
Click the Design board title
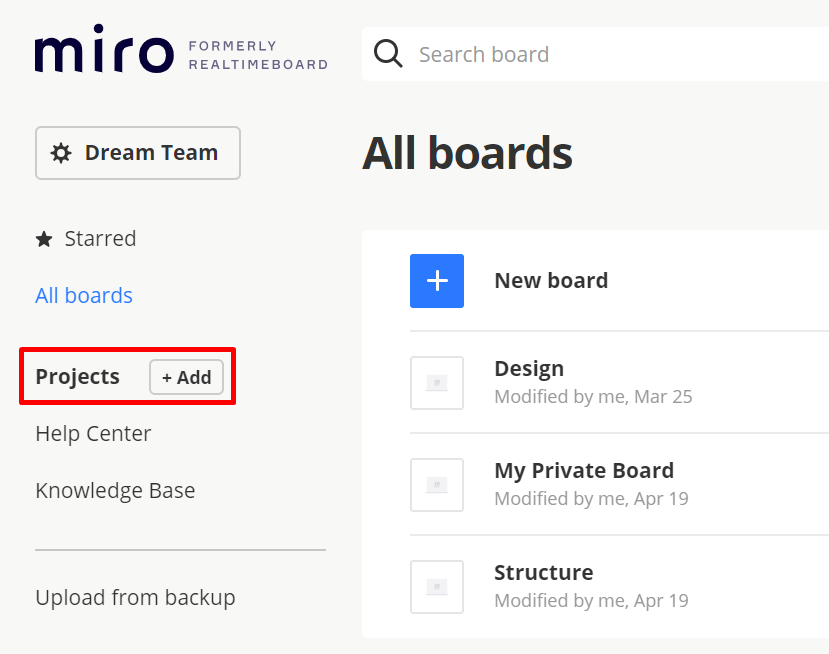coord(529,369)
